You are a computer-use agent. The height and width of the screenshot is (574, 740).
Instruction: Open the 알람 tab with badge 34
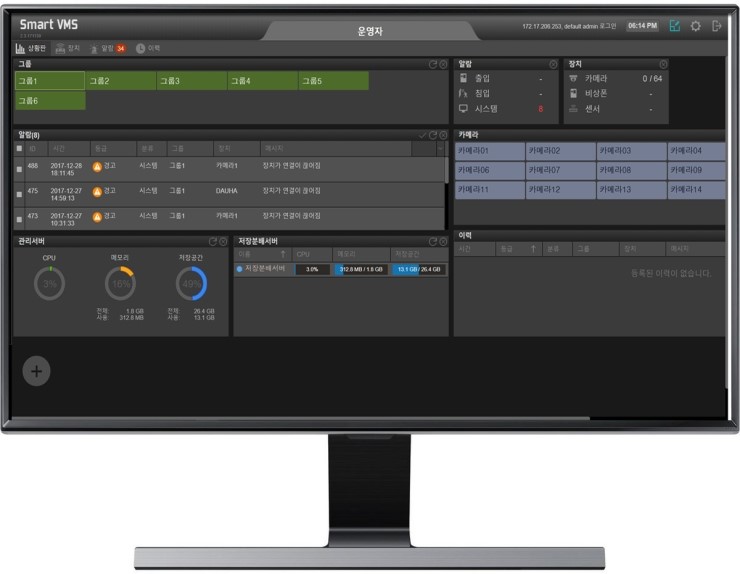click(x=108, y=48)
